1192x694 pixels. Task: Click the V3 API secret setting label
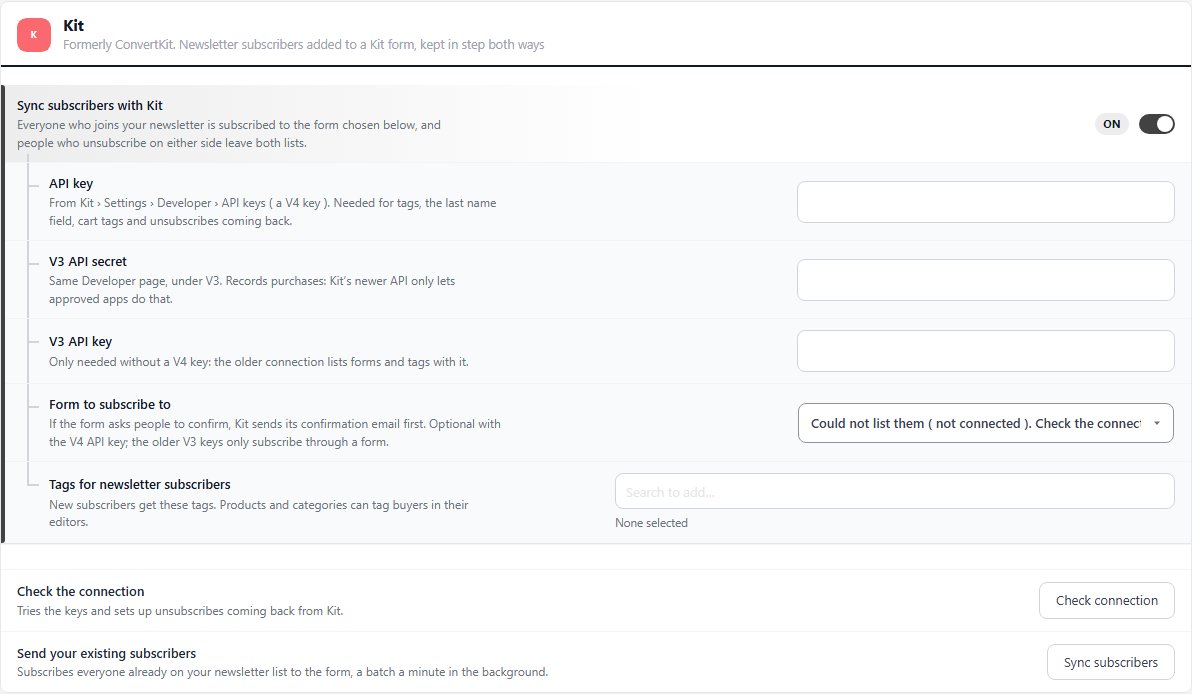pyautogui.click(x=87, y=261)
